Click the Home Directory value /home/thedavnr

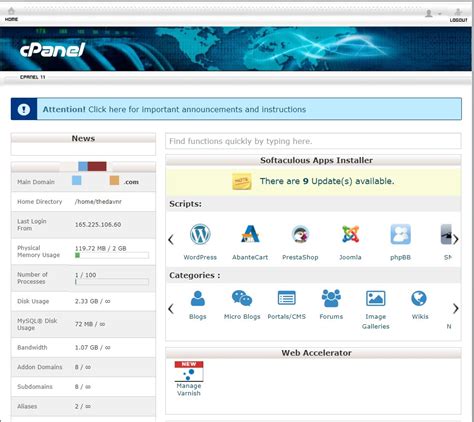pyautogui.click(x=98, y=202)
